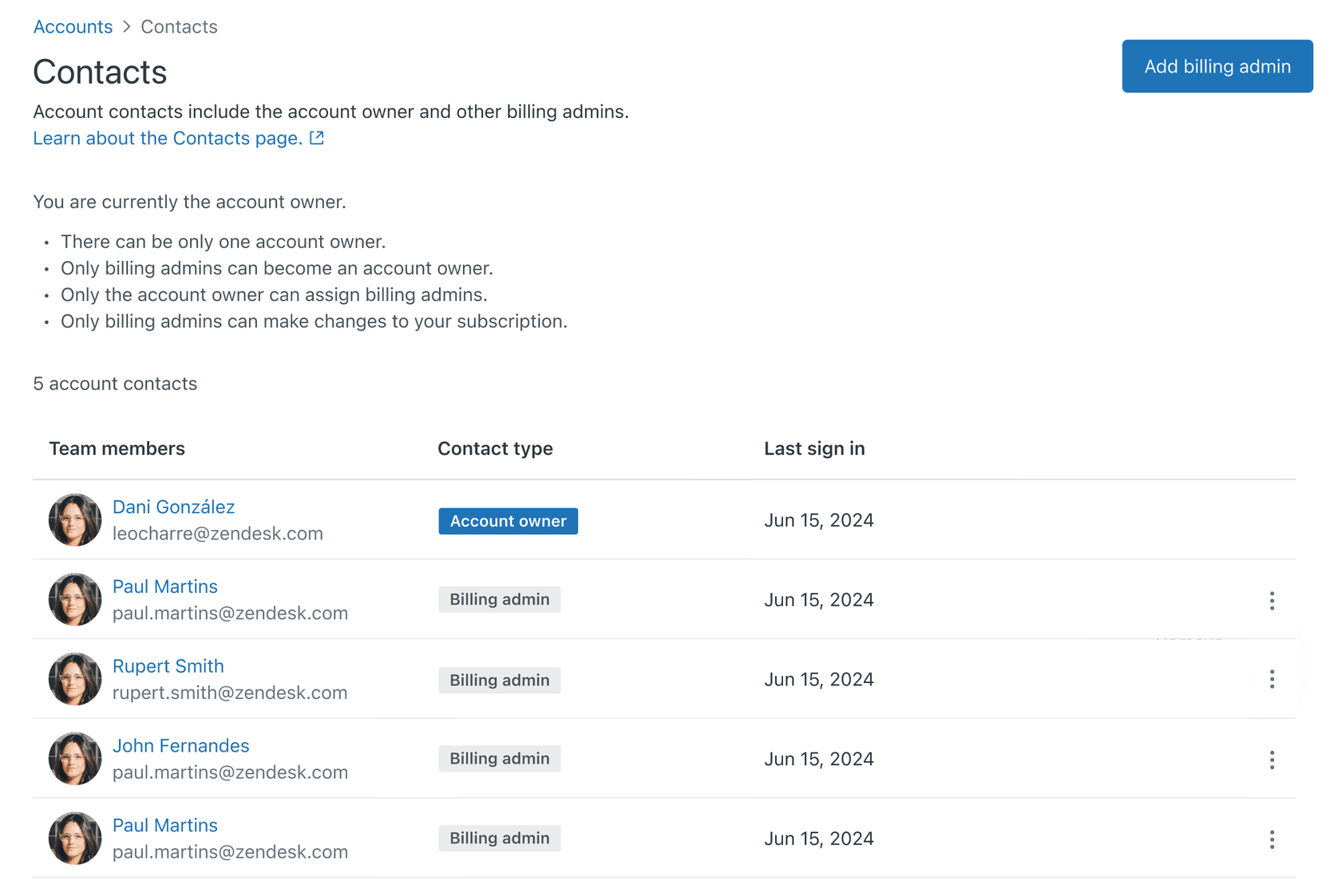Click the Add billing admin button
This screenshot has height=896, width=1341.
(1216, 66)
